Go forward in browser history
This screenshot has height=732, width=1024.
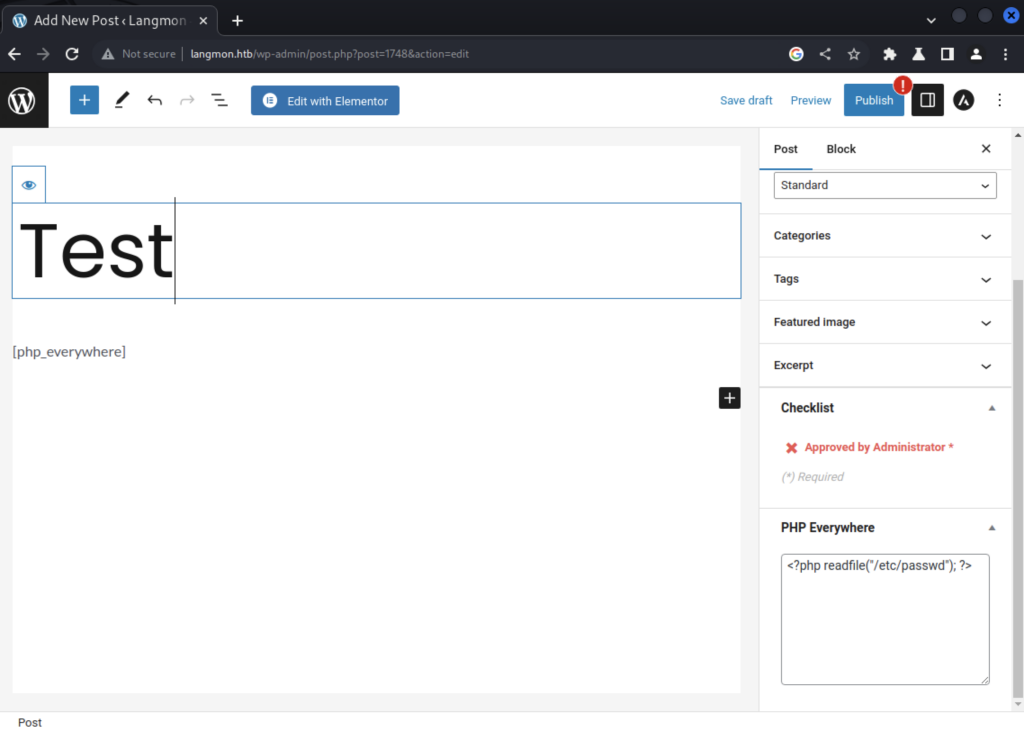pos(43,54)
